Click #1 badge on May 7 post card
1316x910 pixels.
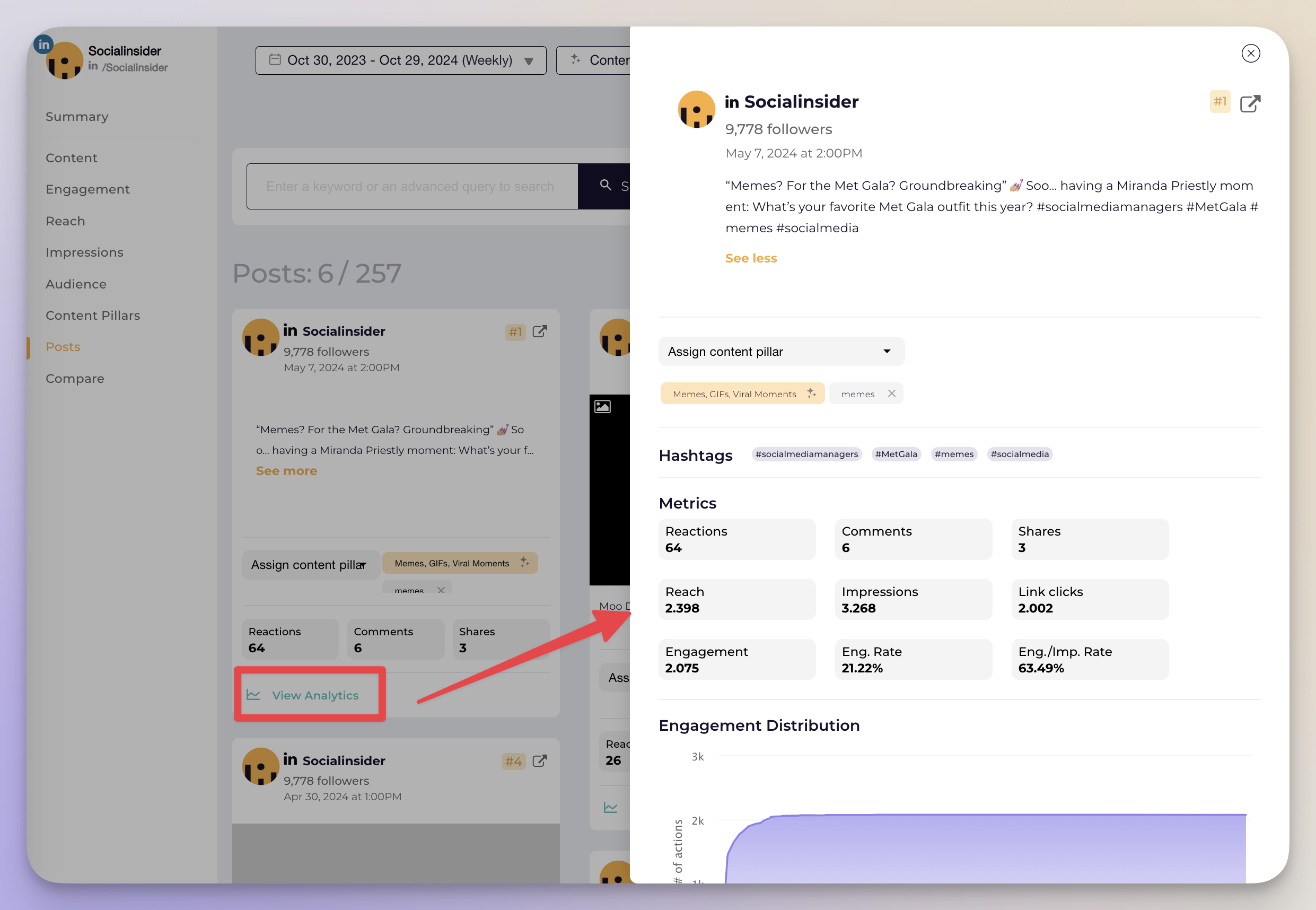click(x=515, y=332)
